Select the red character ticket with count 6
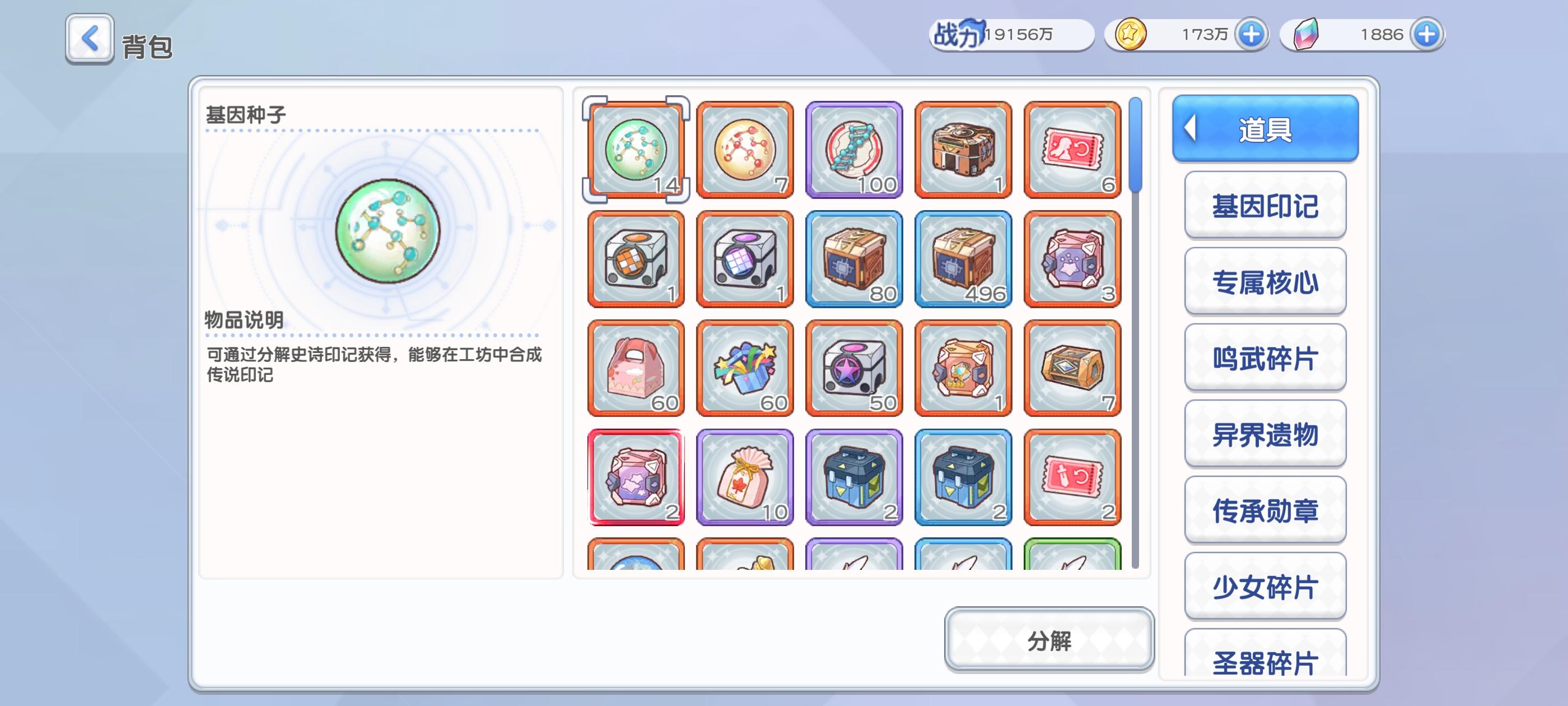 pos(1072,149)
